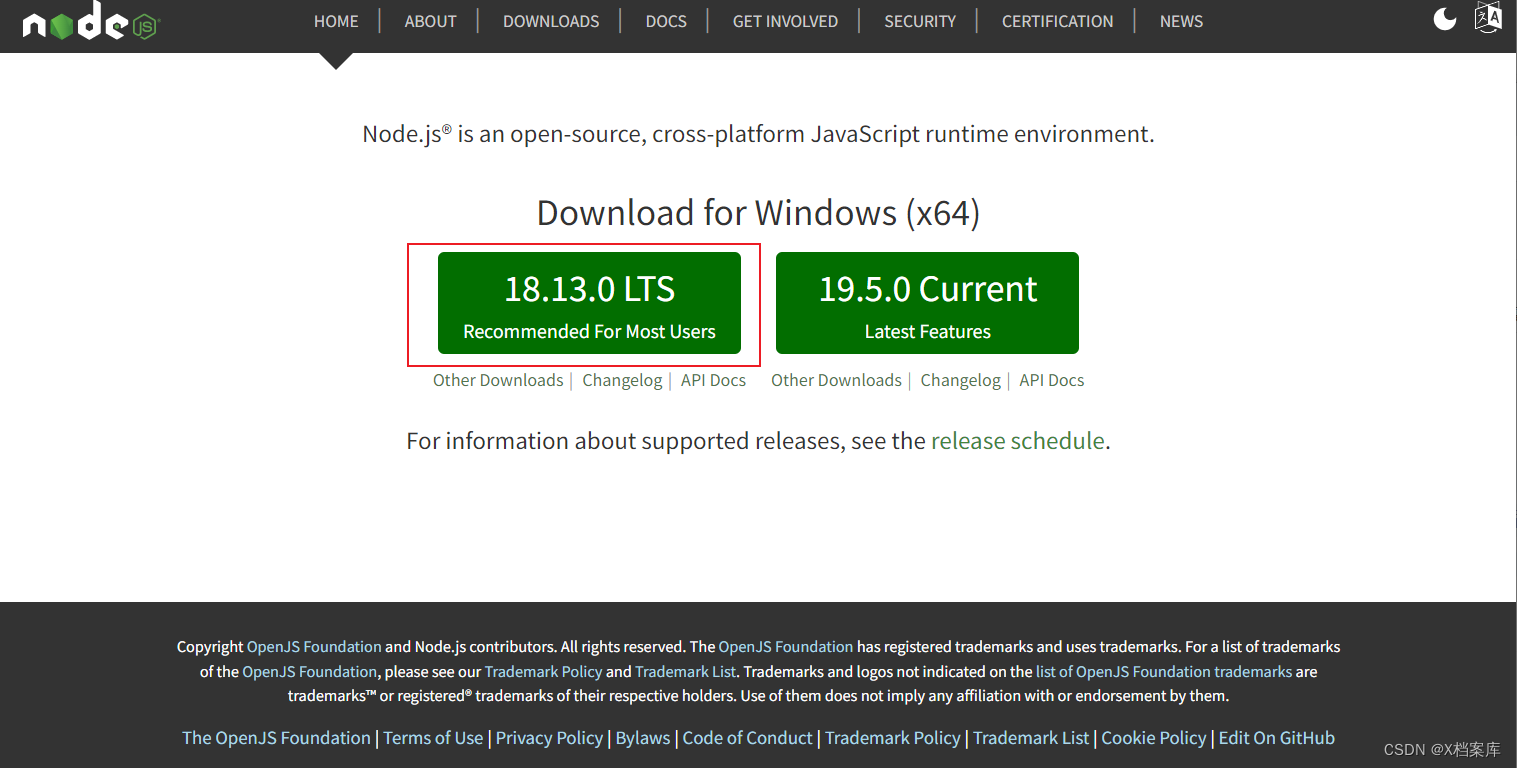View Changelog under 19.5.0 Current
The width and height of the screenshot is (1517, 768).
(960, 380)
